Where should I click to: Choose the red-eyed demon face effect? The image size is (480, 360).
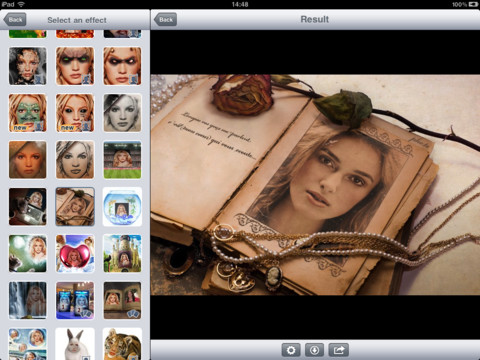(122, 66)
